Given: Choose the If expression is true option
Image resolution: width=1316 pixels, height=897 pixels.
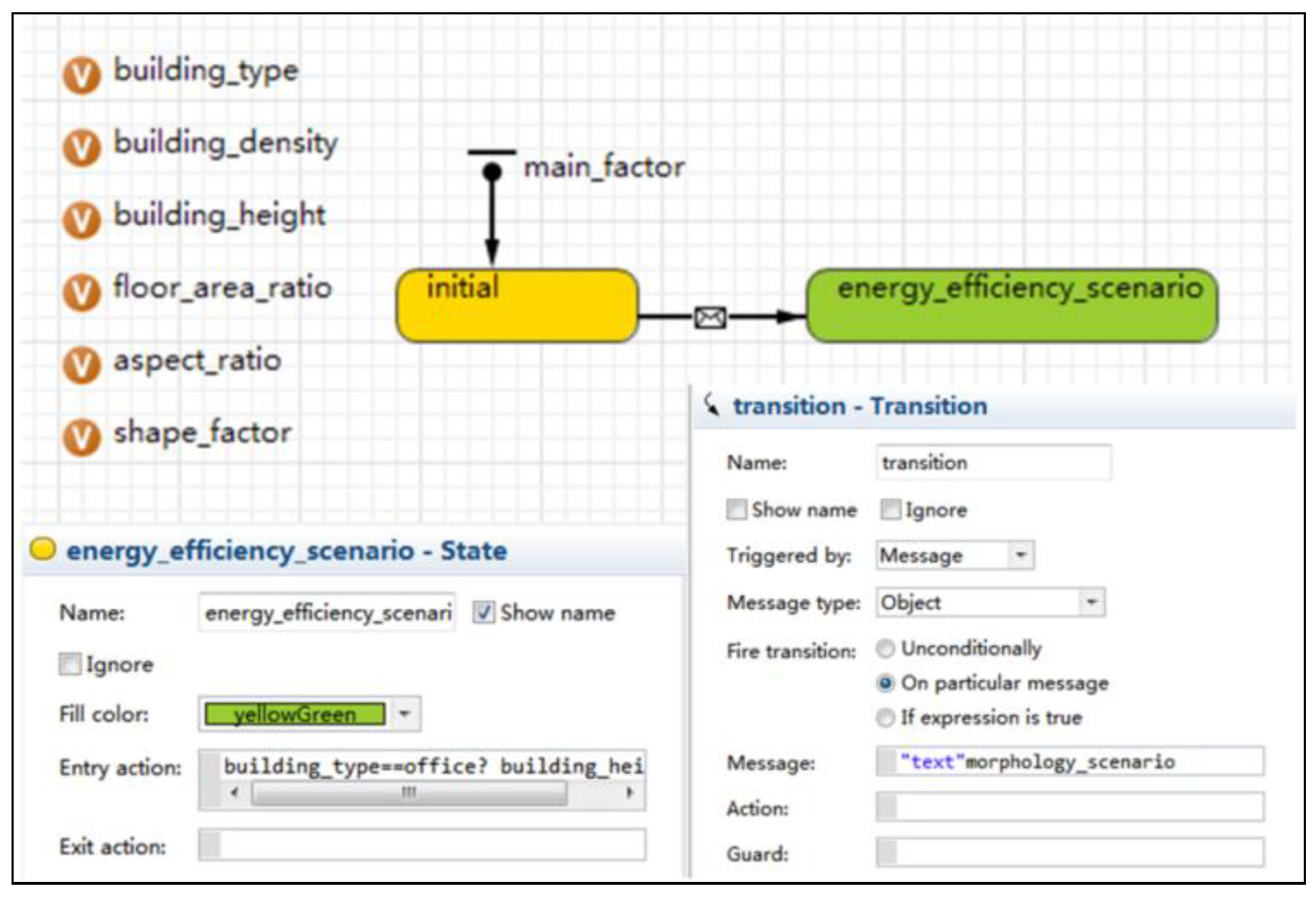Looking at the screenshot, I should coord(885,717).
